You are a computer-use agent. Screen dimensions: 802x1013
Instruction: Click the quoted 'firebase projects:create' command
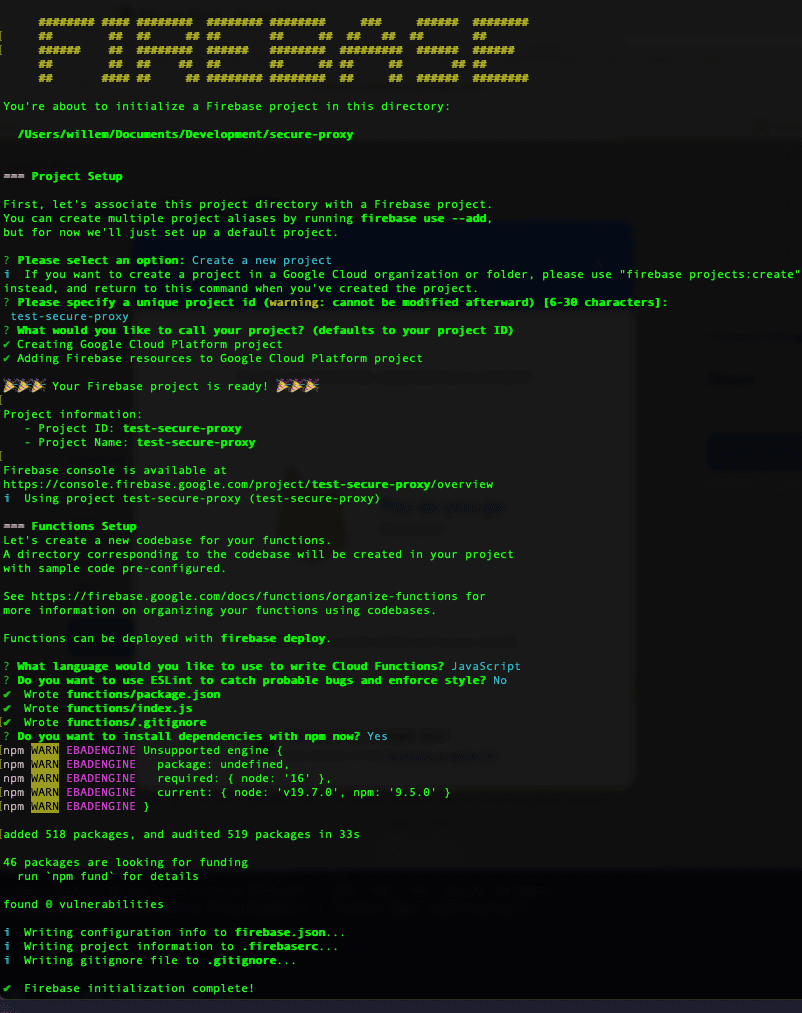[x=710, y=275]
